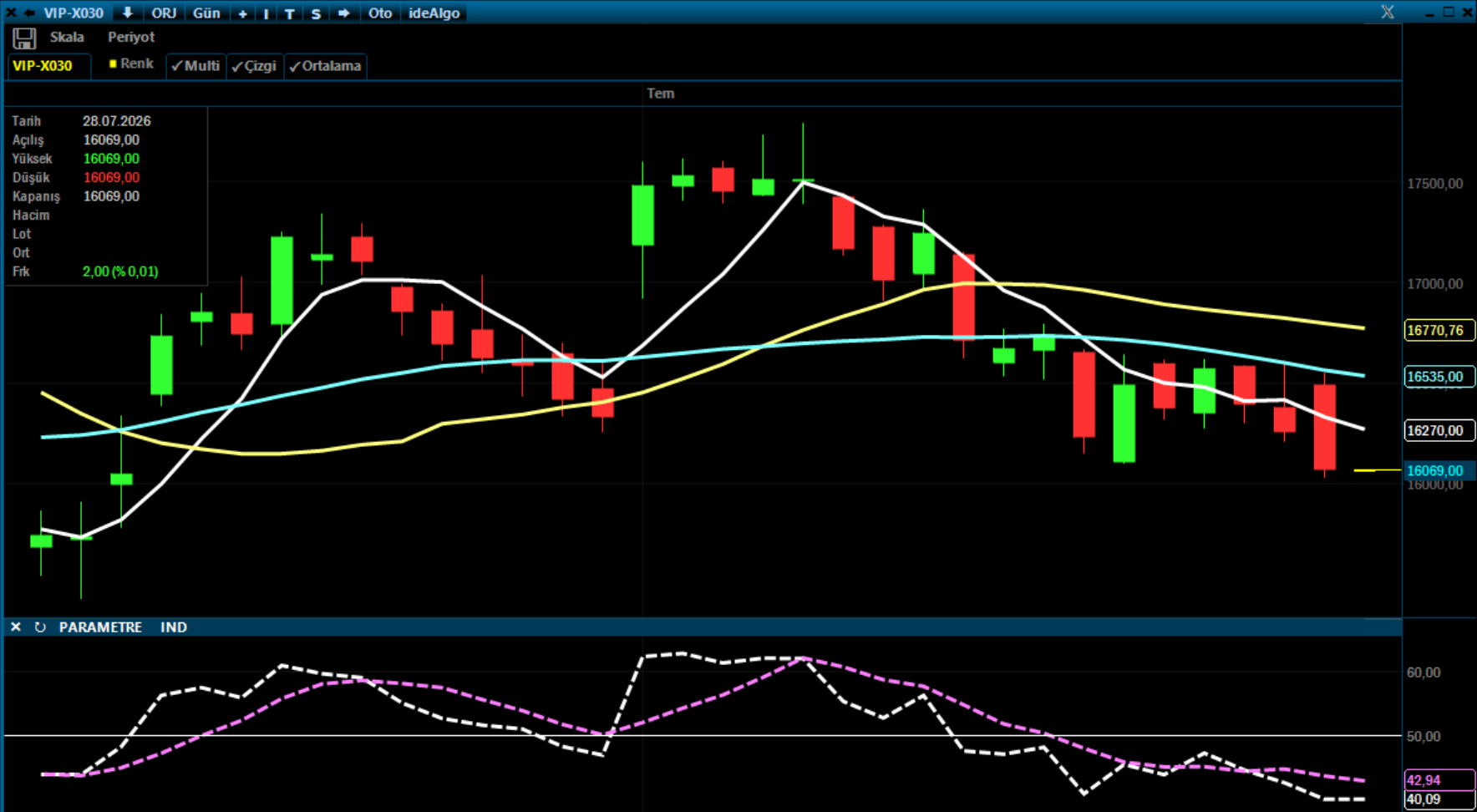The width and height of the screenshot is (1477, 812).
Task: Click the 50,00 indicator axis label
Action: 1424,737
